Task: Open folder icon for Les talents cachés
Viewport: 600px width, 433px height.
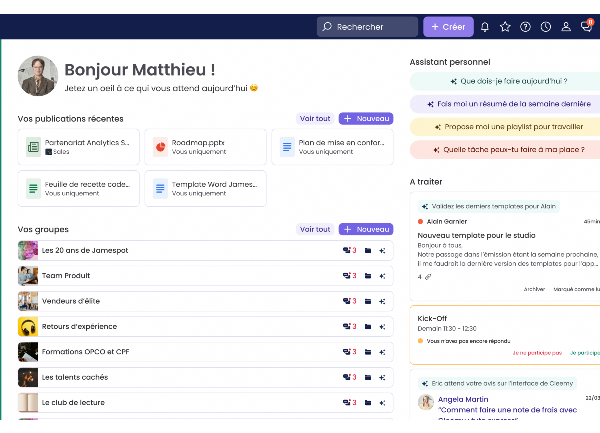Action: tap(368, 378)
